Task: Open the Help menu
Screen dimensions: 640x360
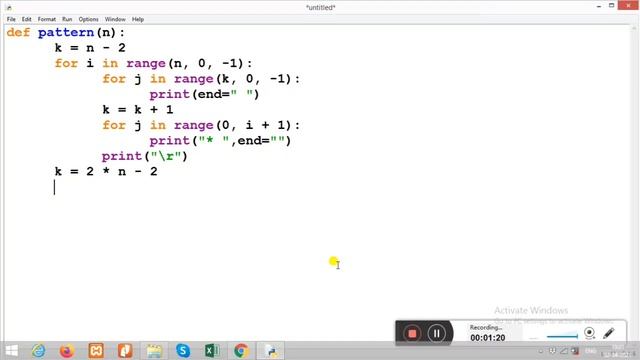Action: click(138, 19)
